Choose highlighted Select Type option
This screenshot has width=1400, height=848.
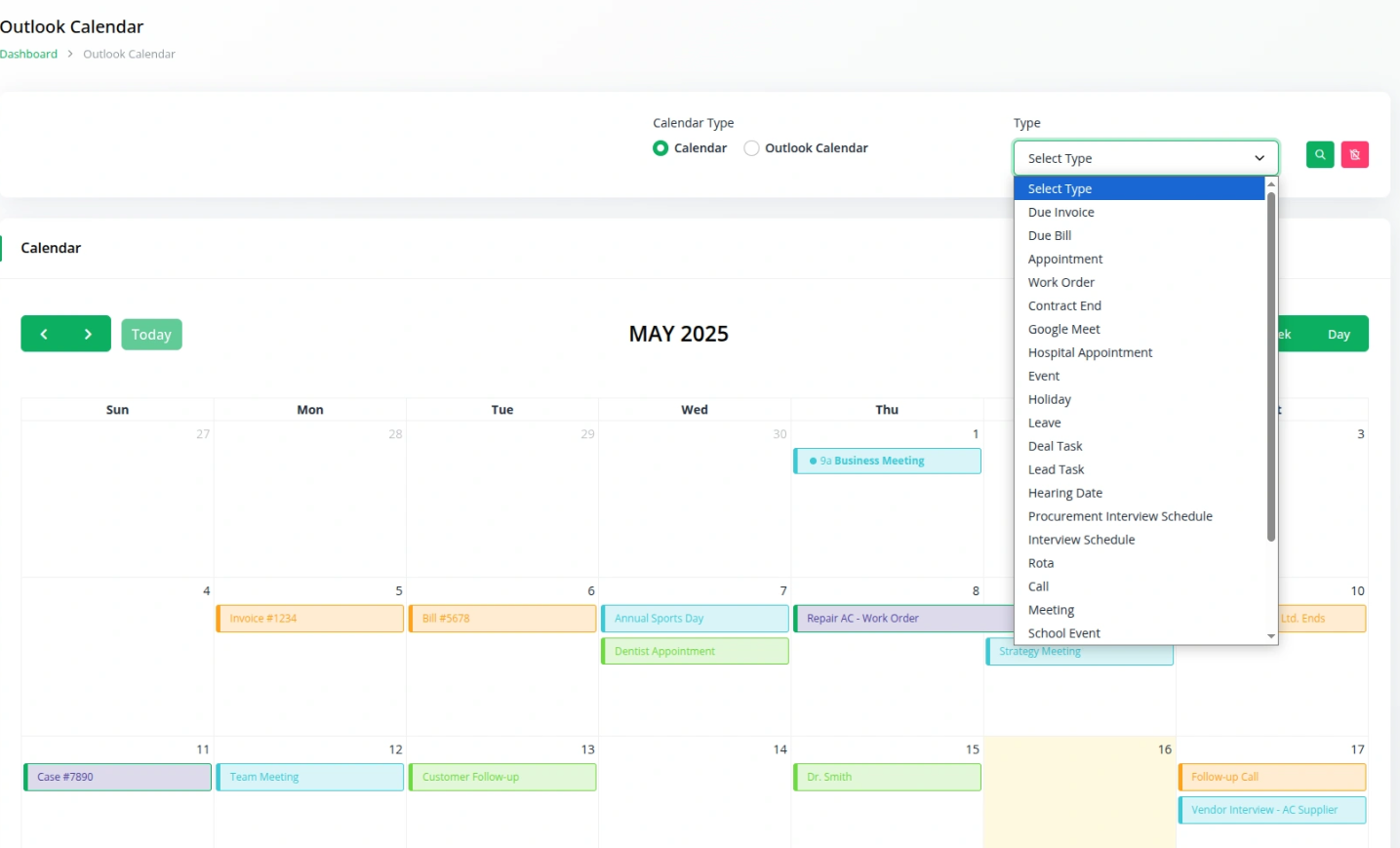click(x=1140, y=188)
